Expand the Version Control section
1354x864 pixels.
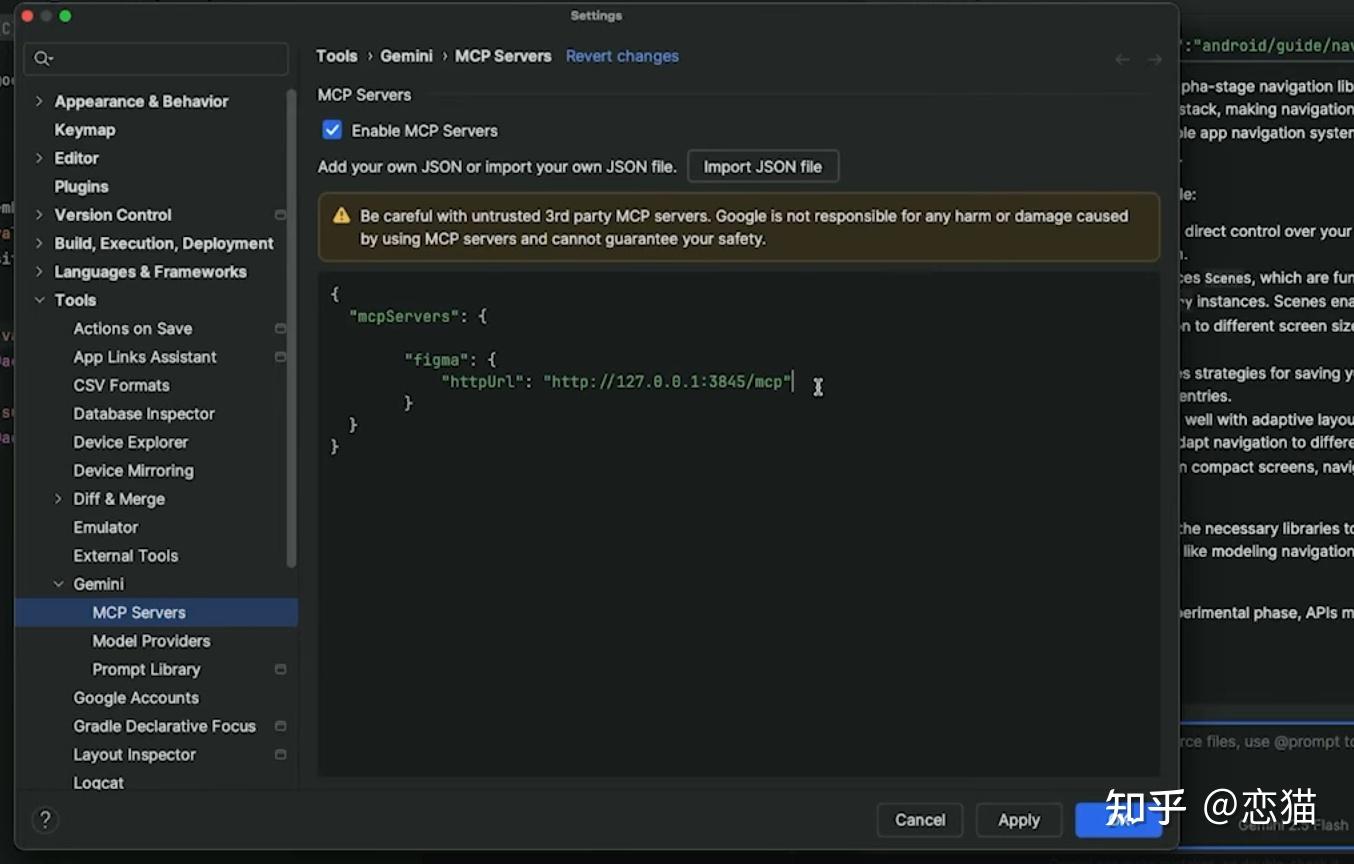(x=38, y=214)
